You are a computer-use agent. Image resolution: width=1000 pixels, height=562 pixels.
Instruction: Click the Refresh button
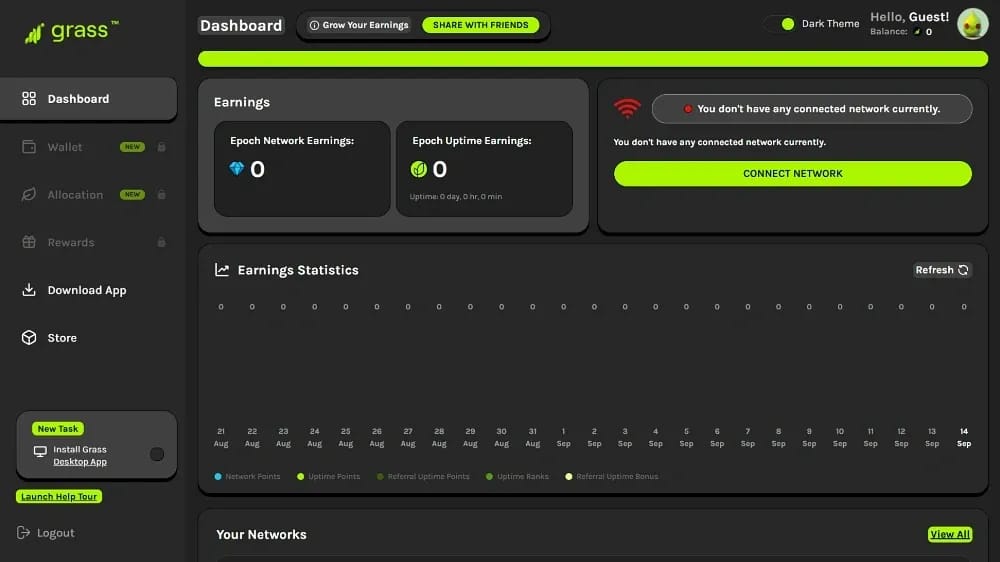[942, 270]
